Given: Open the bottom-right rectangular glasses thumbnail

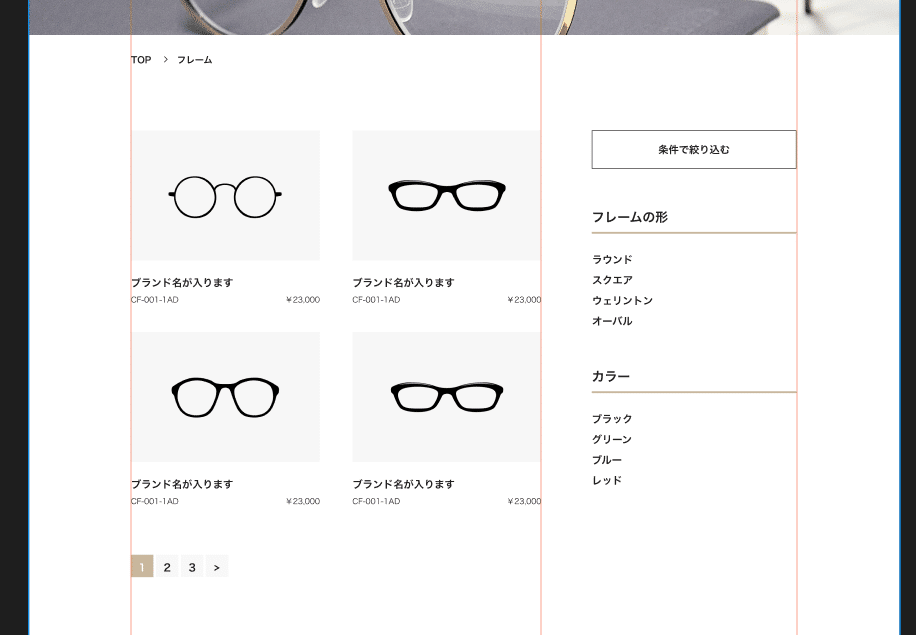Looking at the screenshot, I should 447,397.
